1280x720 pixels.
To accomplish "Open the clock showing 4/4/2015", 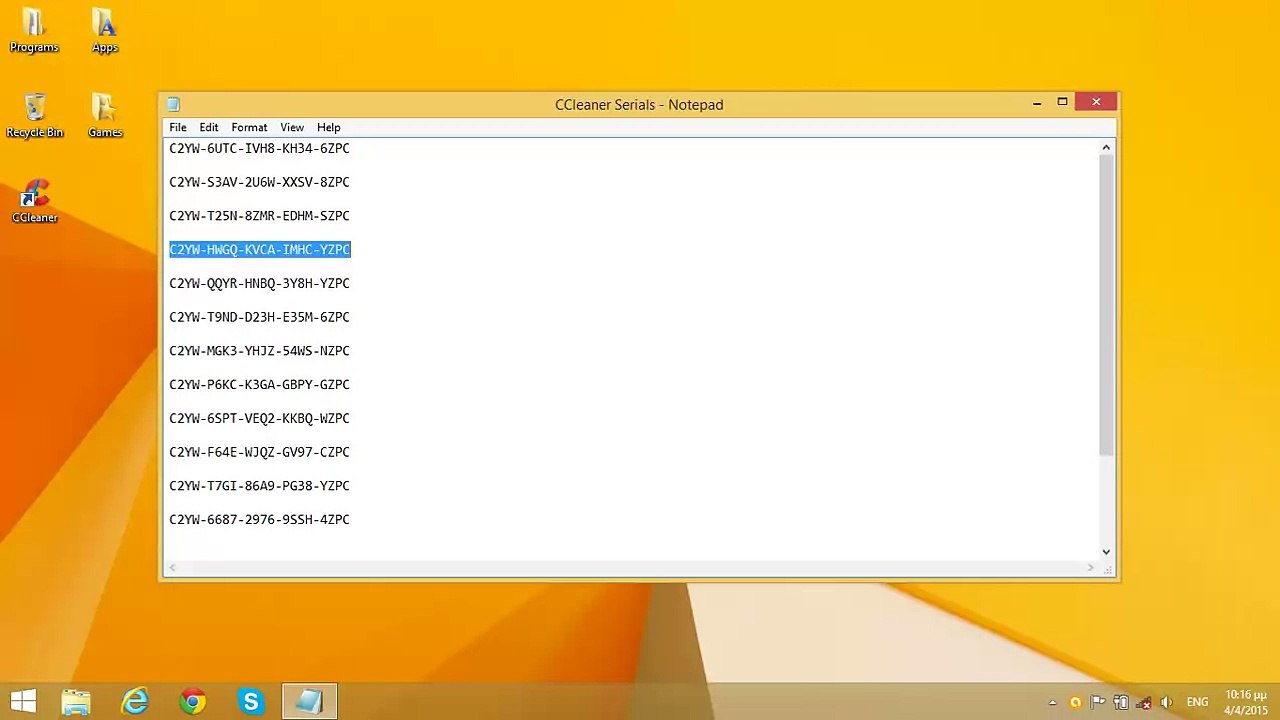I will point(1246,702).
